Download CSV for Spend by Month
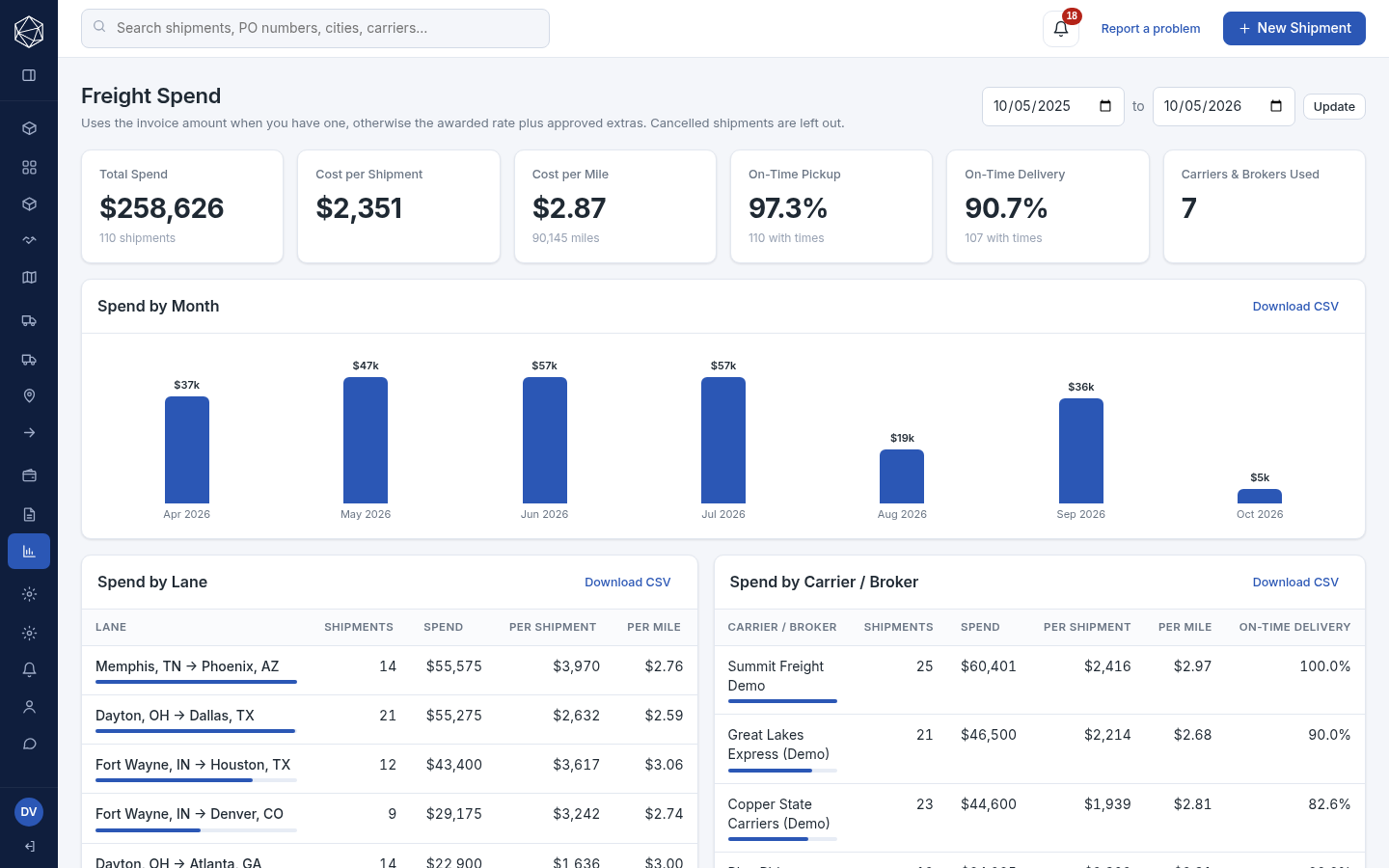Screen dimensions: 1389x868 [x=1295, y=307]
